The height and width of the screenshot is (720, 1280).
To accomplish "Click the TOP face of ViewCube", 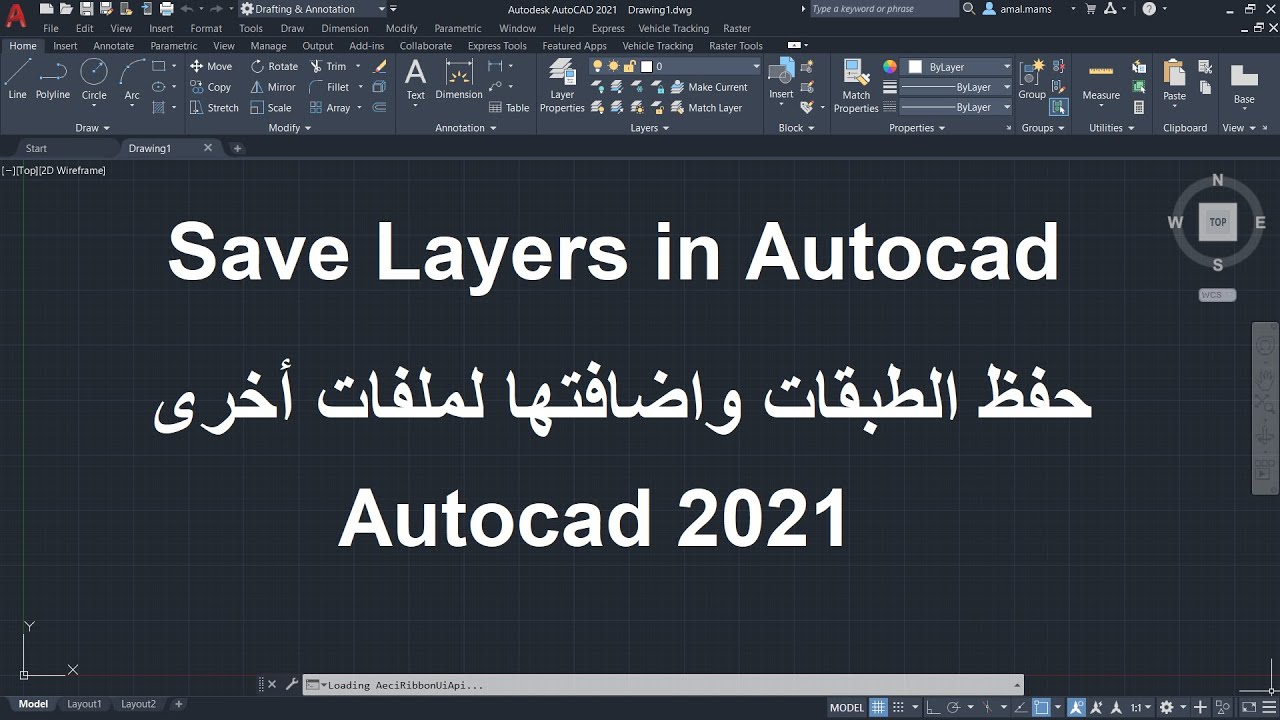I will [x=1217, y=222].
